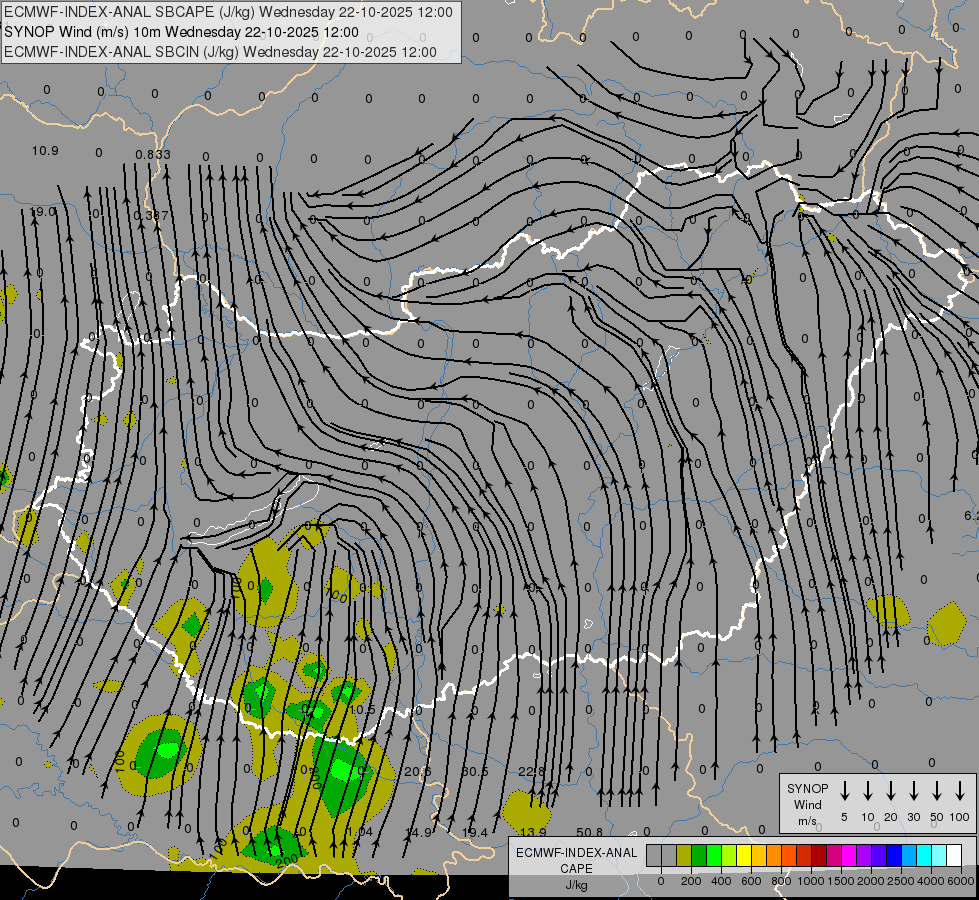Viewport: 979px width, 900px height.
Task: Click the map value '0.387'
Action: (x=151, y=215)
